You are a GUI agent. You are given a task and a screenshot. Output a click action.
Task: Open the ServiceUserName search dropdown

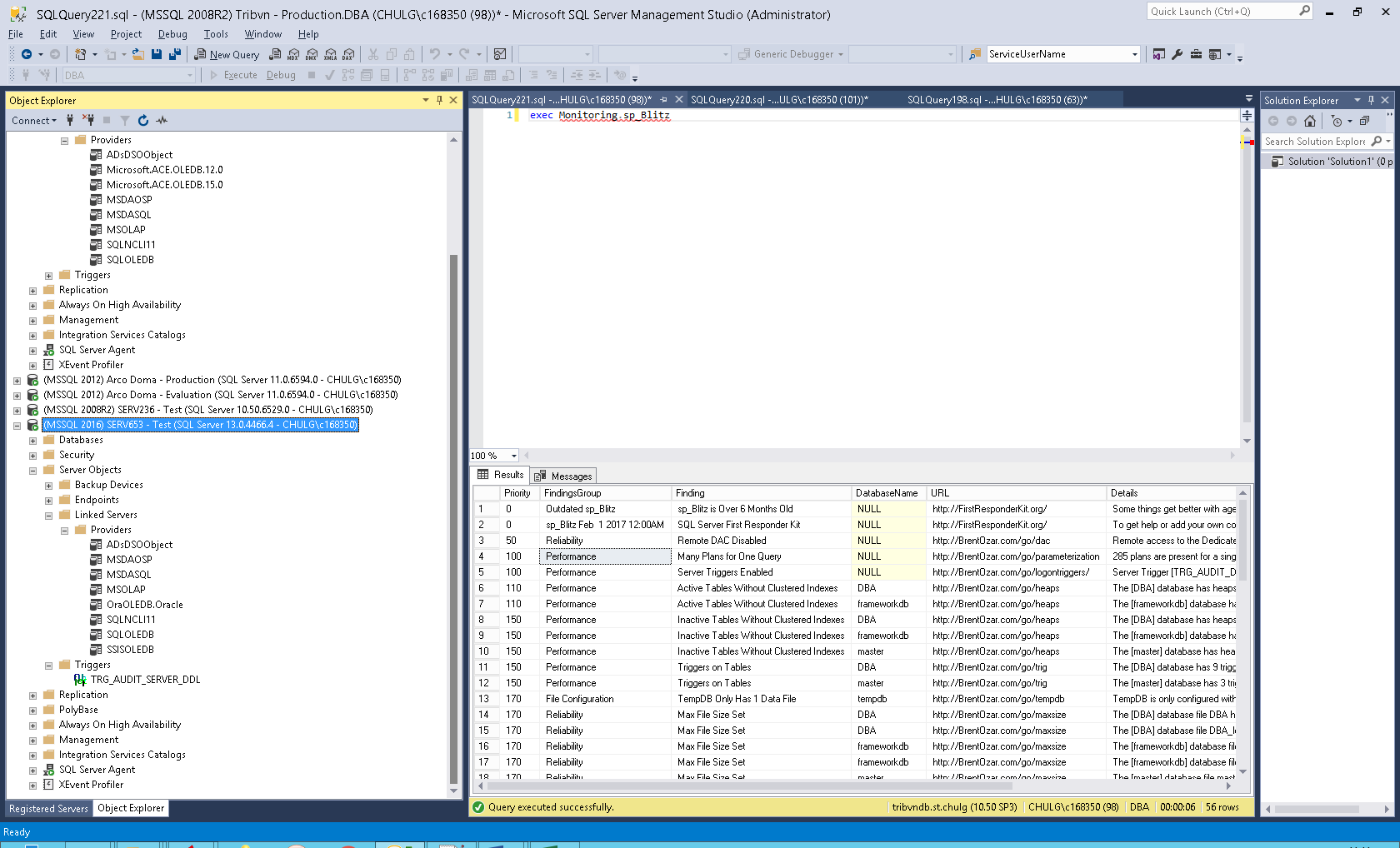[x=1134, y=54]
